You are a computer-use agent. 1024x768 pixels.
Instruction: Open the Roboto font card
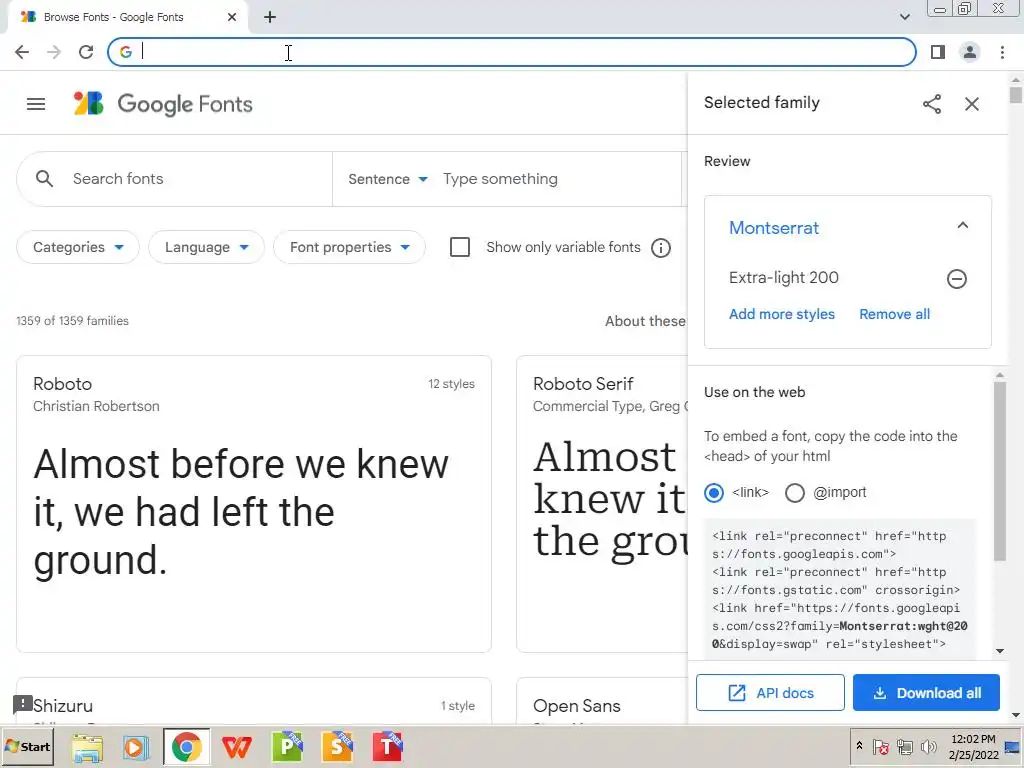[x=254, y=504]
